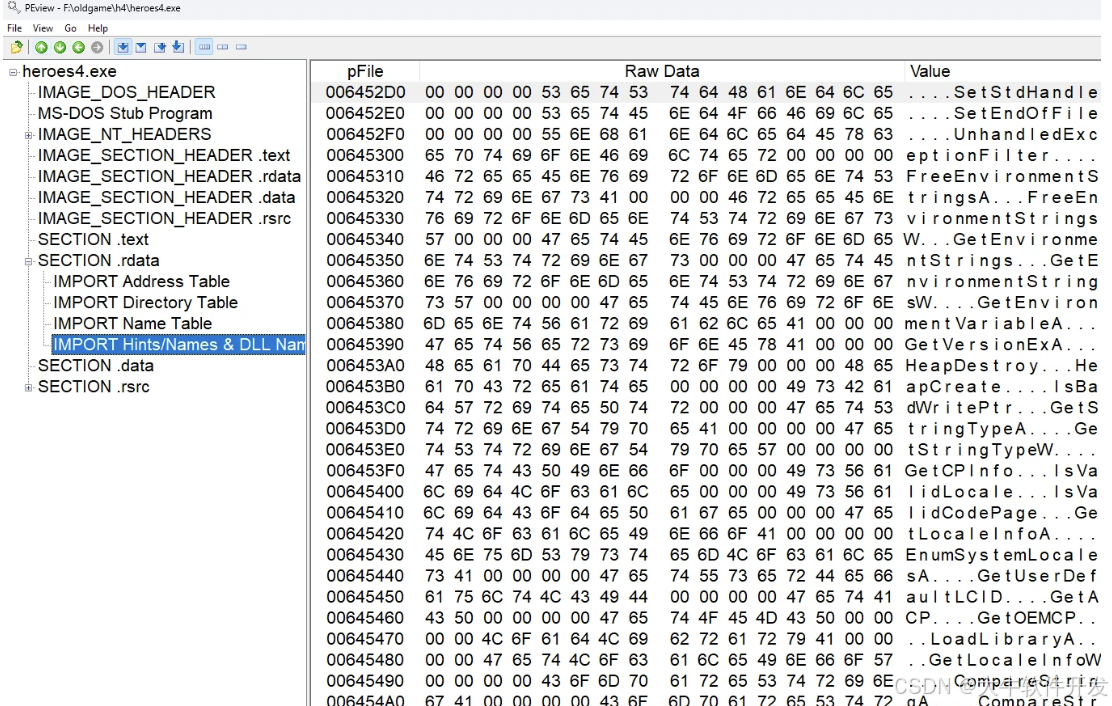Click offset 00645430 in pFile column
1112x706 pixels.
point(365,555)
